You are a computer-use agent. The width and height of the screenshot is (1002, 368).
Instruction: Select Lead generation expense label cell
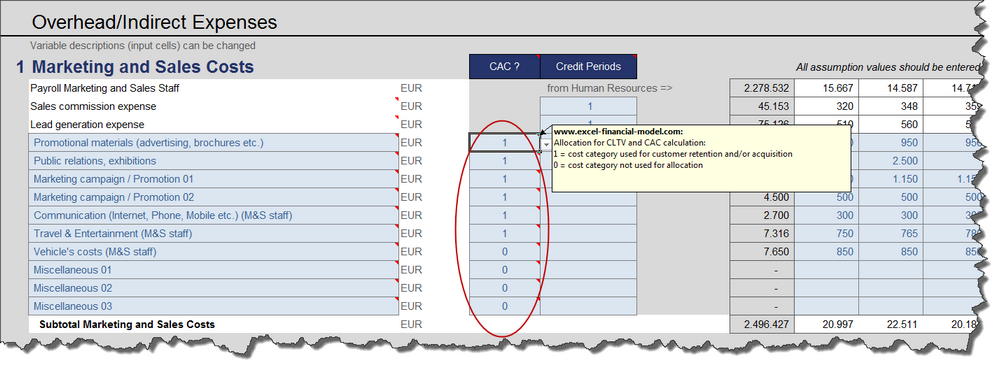[213, 125]
